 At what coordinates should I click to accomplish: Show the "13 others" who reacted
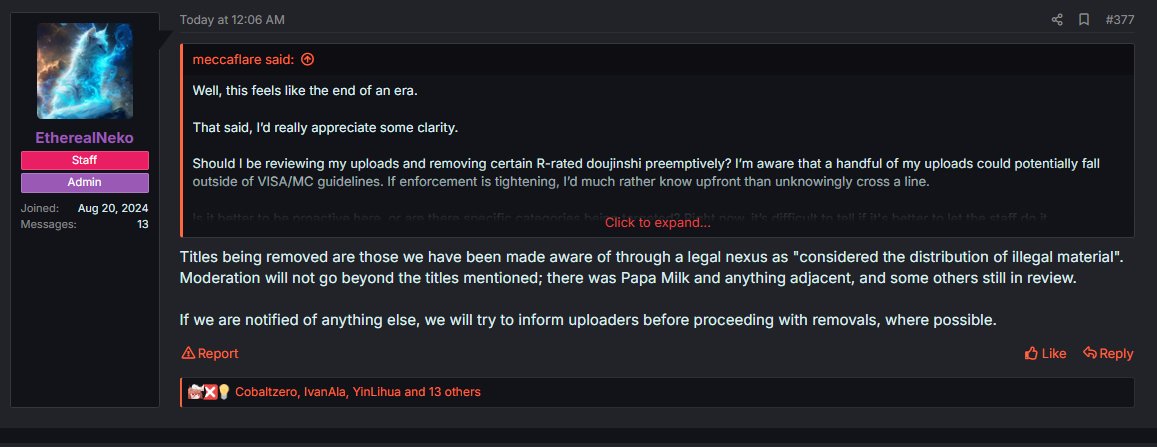[455, 392]
